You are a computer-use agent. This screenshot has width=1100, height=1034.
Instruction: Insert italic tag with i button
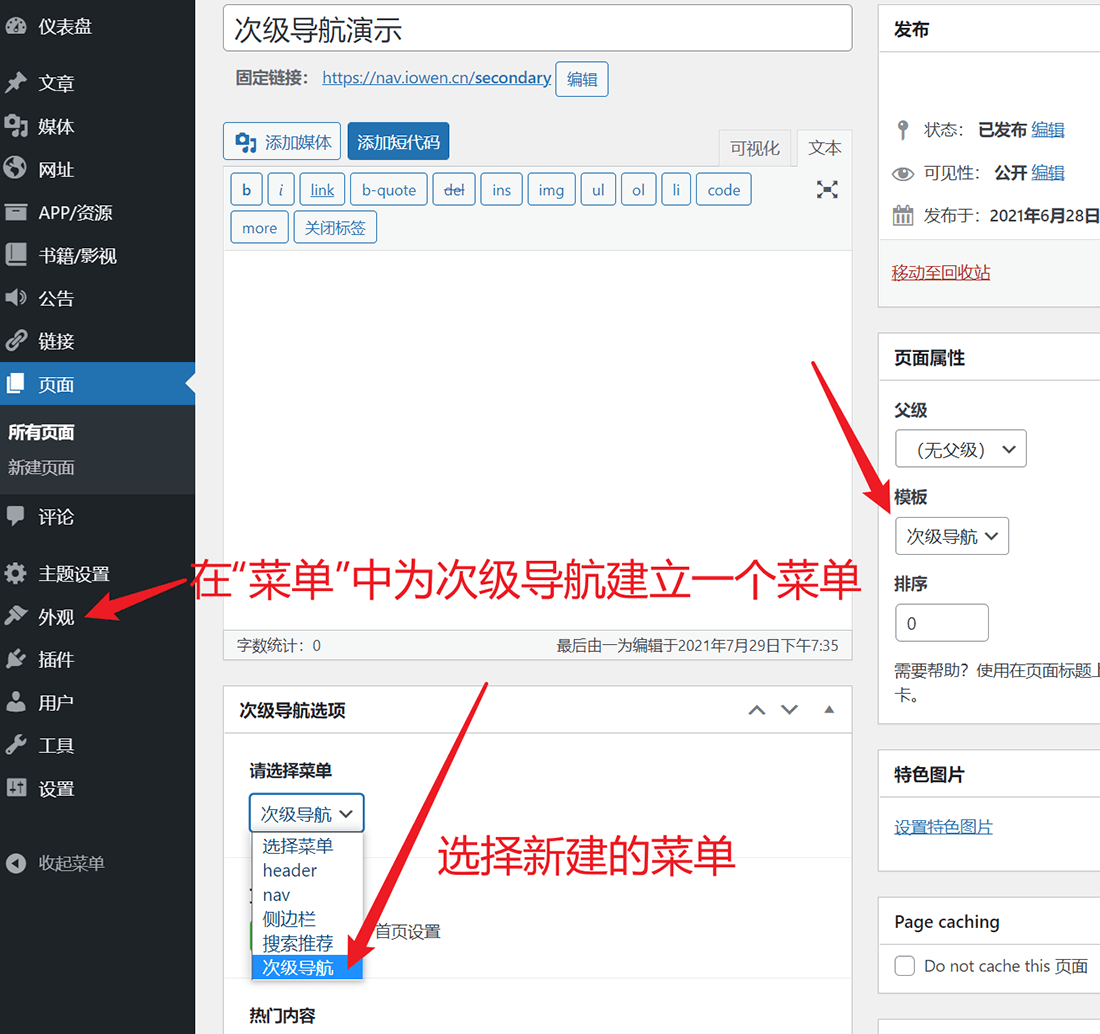(x=281, y=189)
